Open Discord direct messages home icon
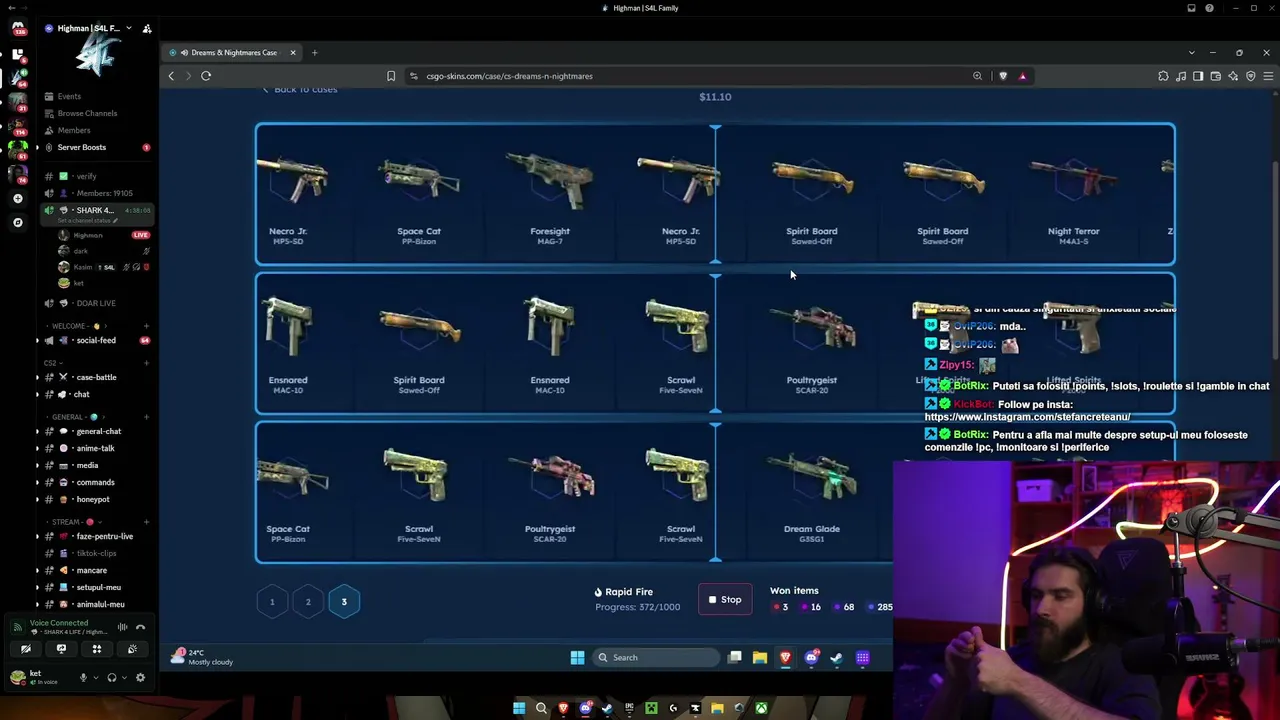Image resolution: width=1280 pixels, height=720 pixels. [18, 27]
